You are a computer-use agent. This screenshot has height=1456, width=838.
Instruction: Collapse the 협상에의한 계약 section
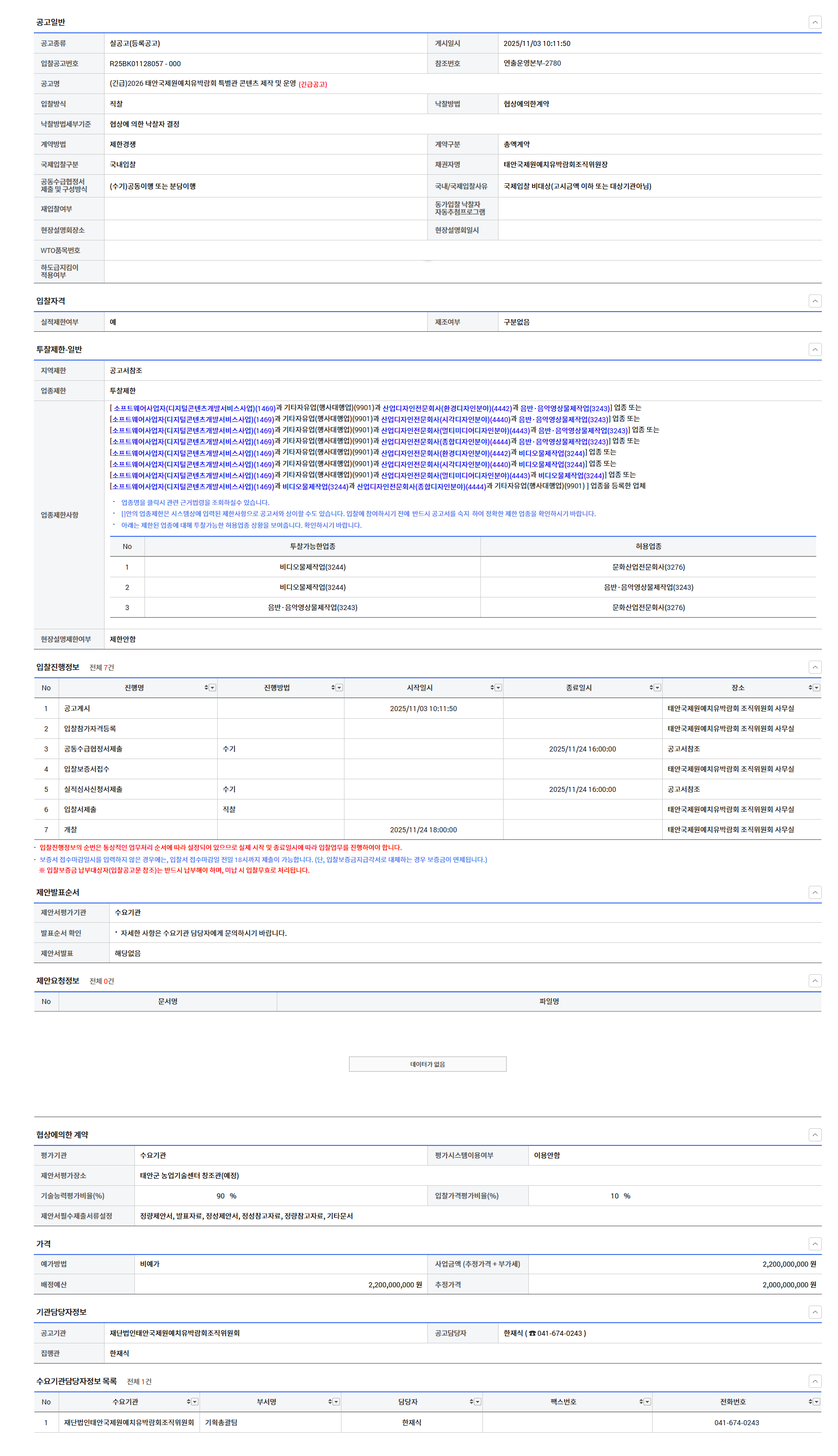tap(814, 1134)
